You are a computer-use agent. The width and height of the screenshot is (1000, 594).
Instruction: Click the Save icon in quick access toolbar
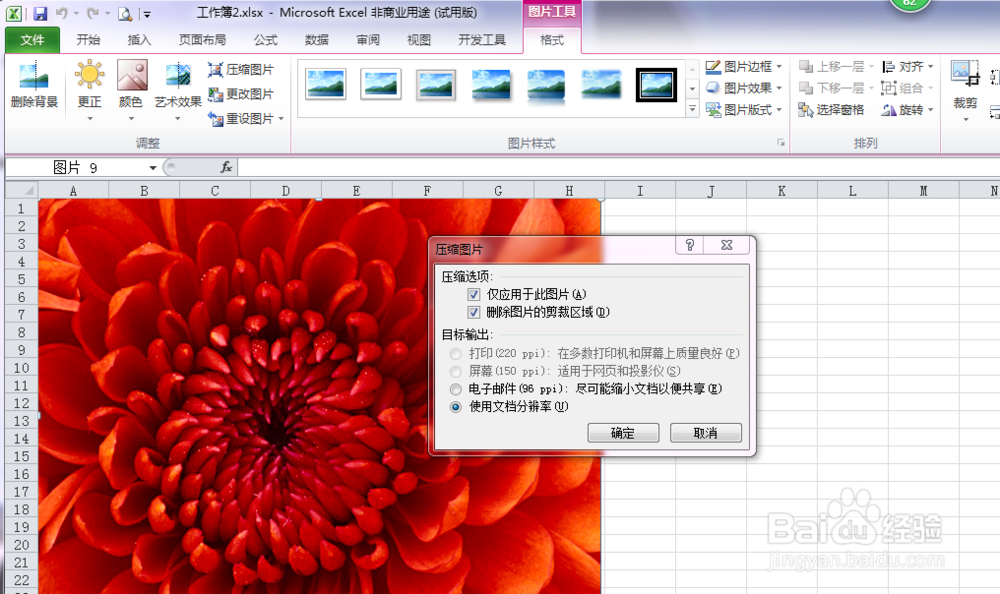(x=40, y=13)
